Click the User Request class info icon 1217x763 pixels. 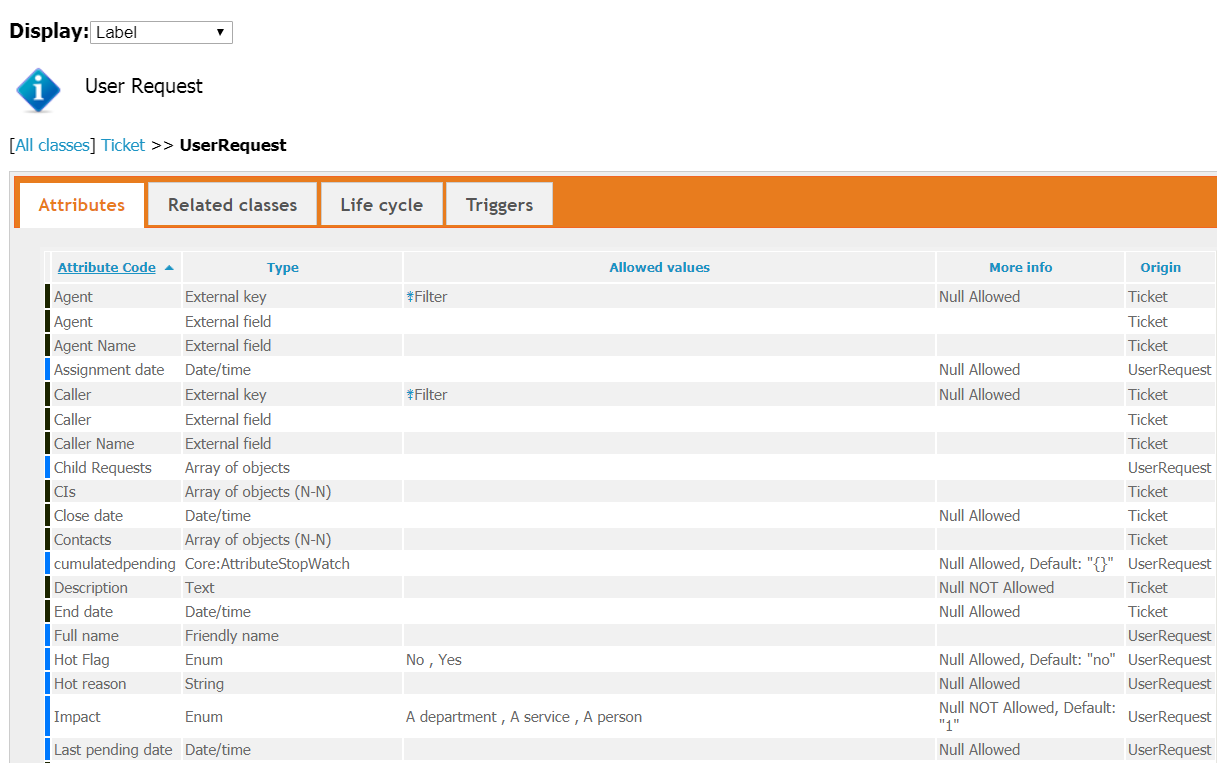point(39,90)
